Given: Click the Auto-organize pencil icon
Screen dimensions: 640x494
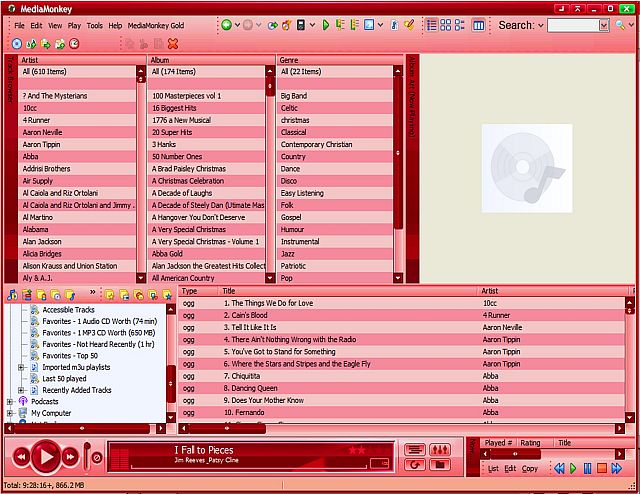Looking at the screenshot, I should click(x=409, y=25).
